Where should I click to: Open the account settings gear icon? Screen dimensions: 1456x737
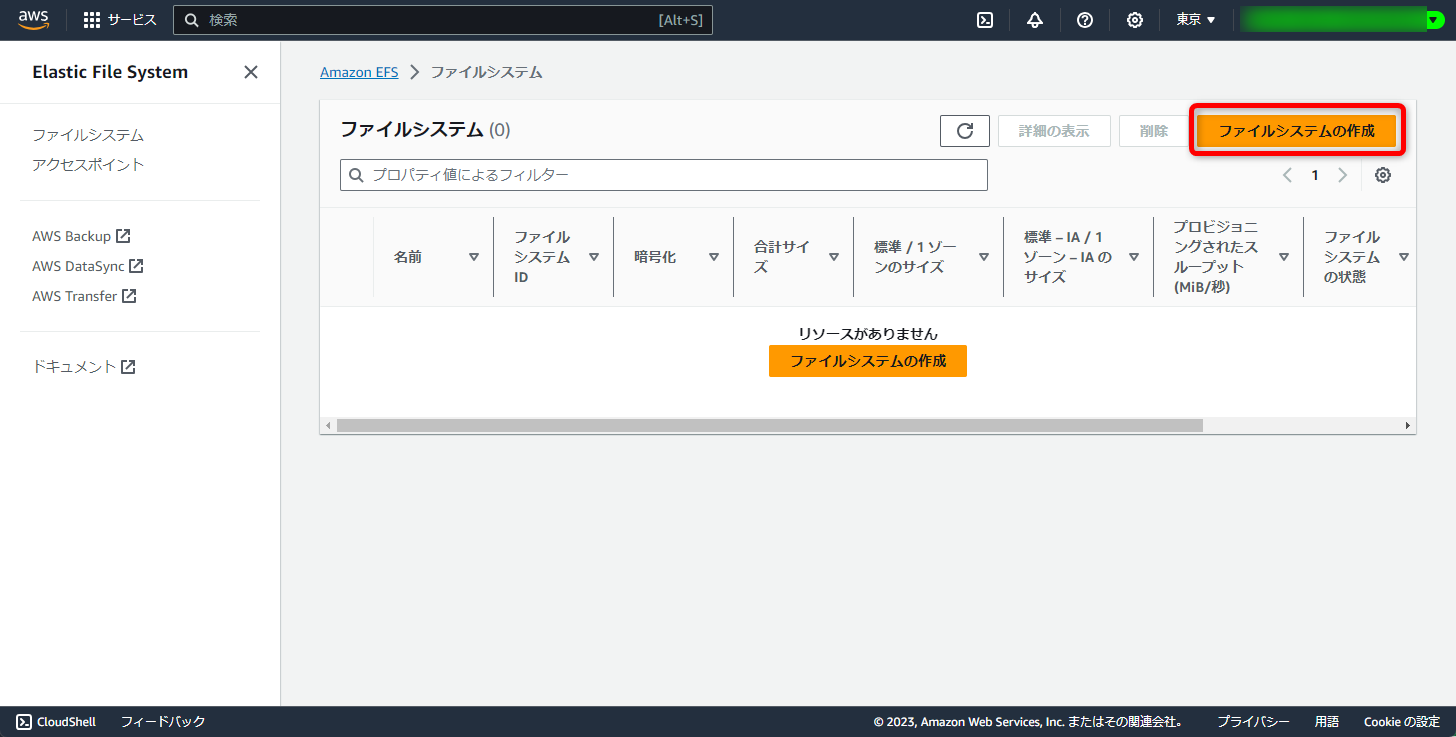tap(1135, 20)
